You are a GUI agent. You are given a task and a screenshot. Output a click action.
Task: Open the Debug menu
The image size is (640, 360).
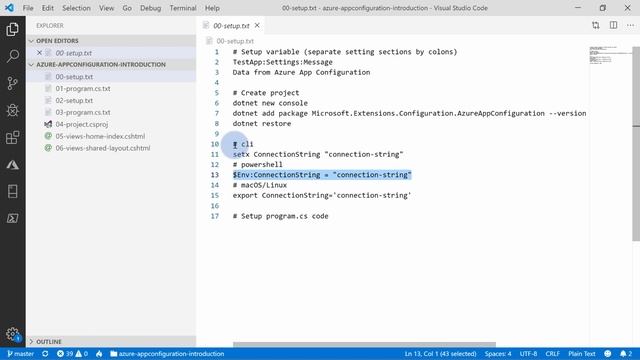(151, 8)
